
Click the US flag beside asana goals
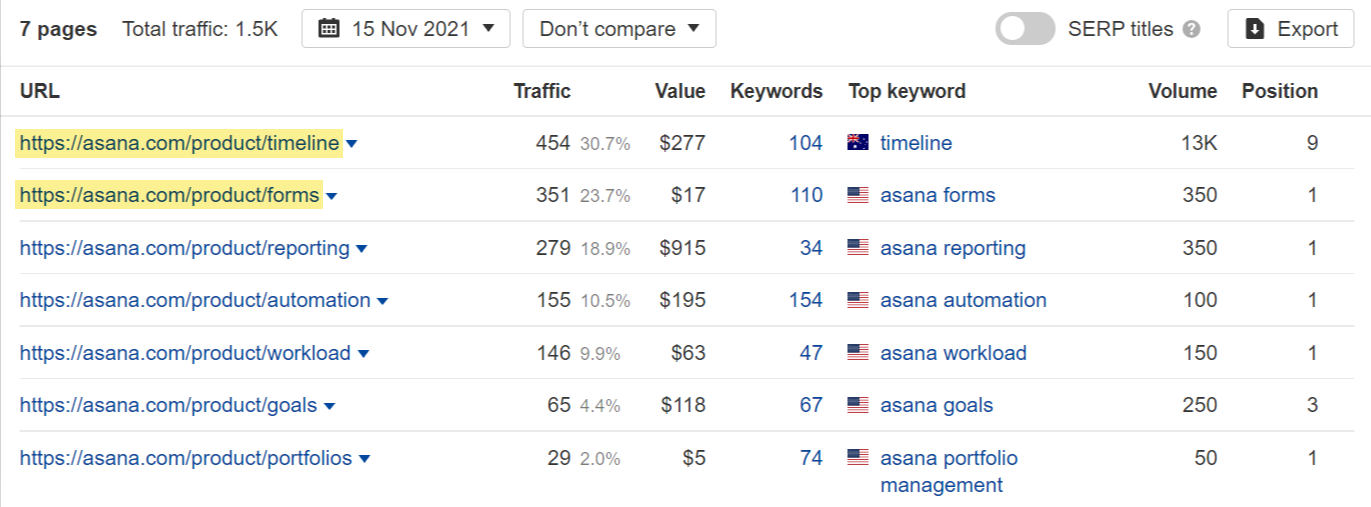[857, 405]
